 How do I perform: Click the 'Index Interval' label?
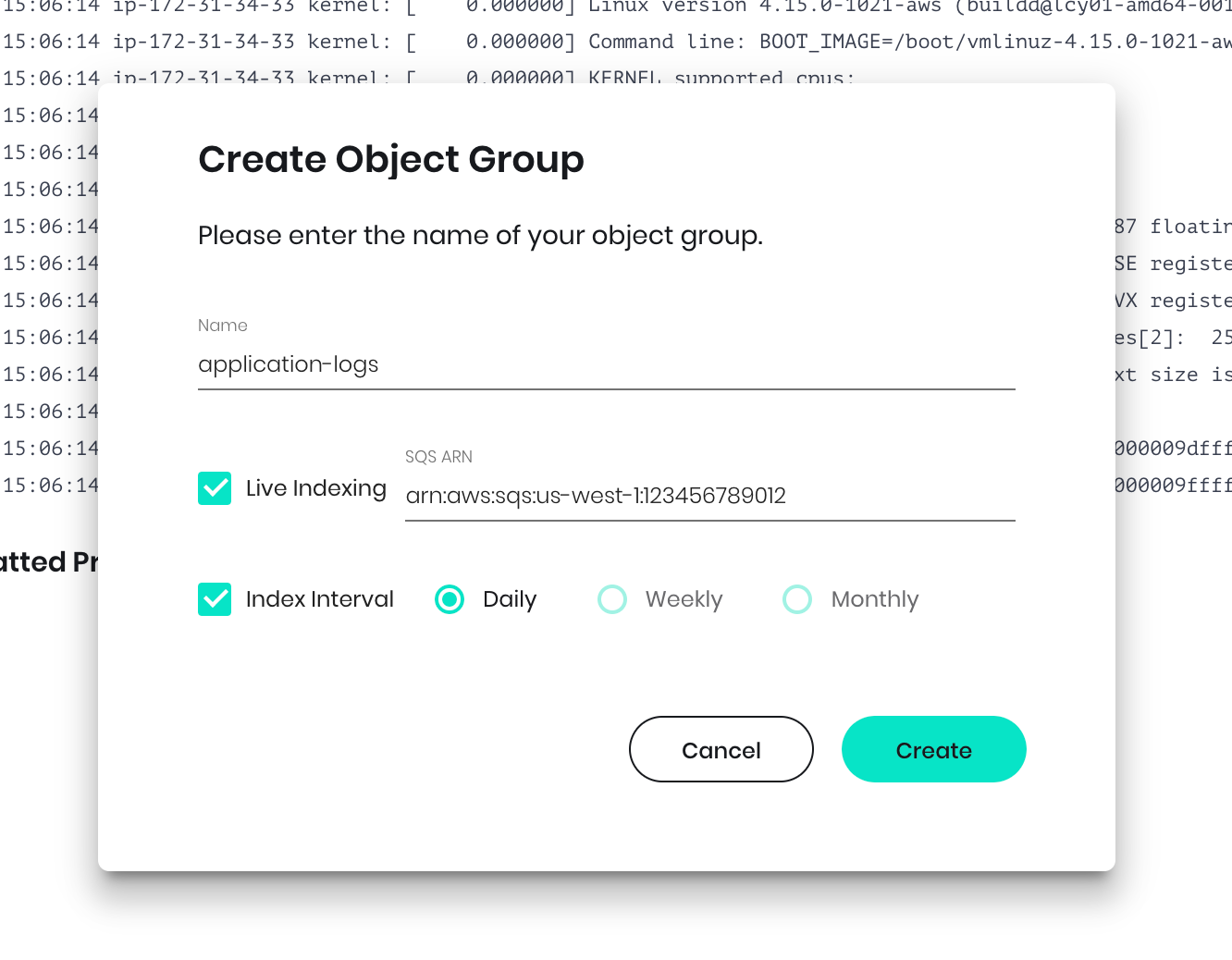pyautogui.click(x=320, y=599)
